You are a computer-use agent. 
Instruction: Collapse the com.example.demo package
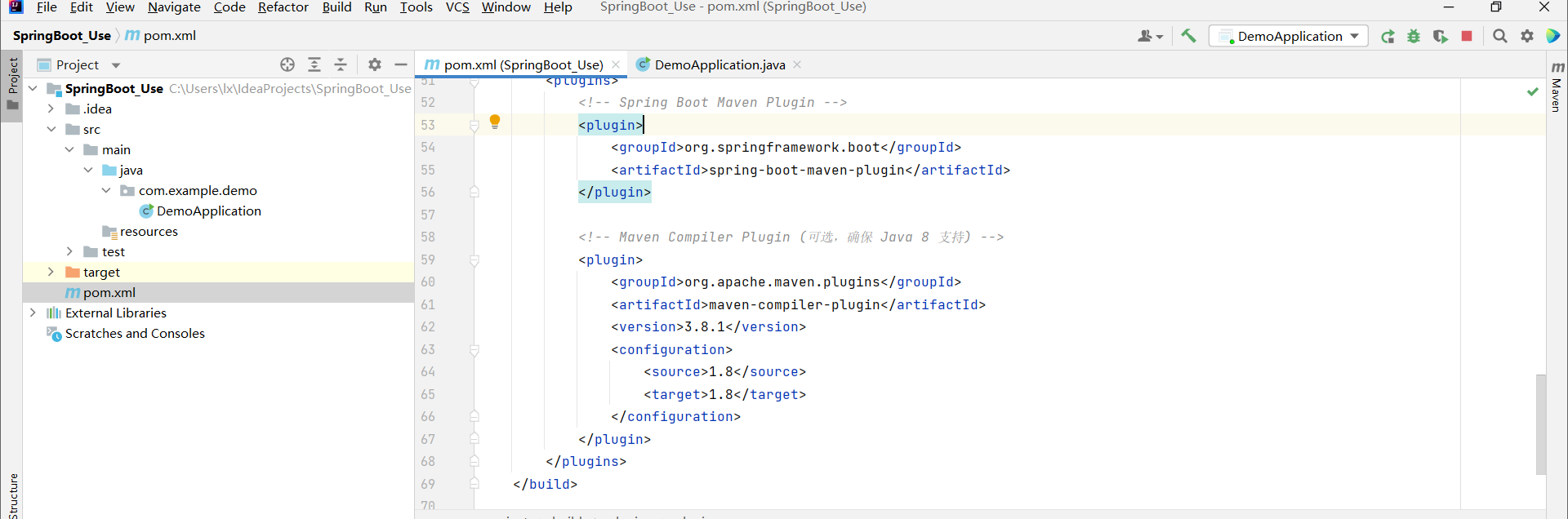tap(106, 190)
